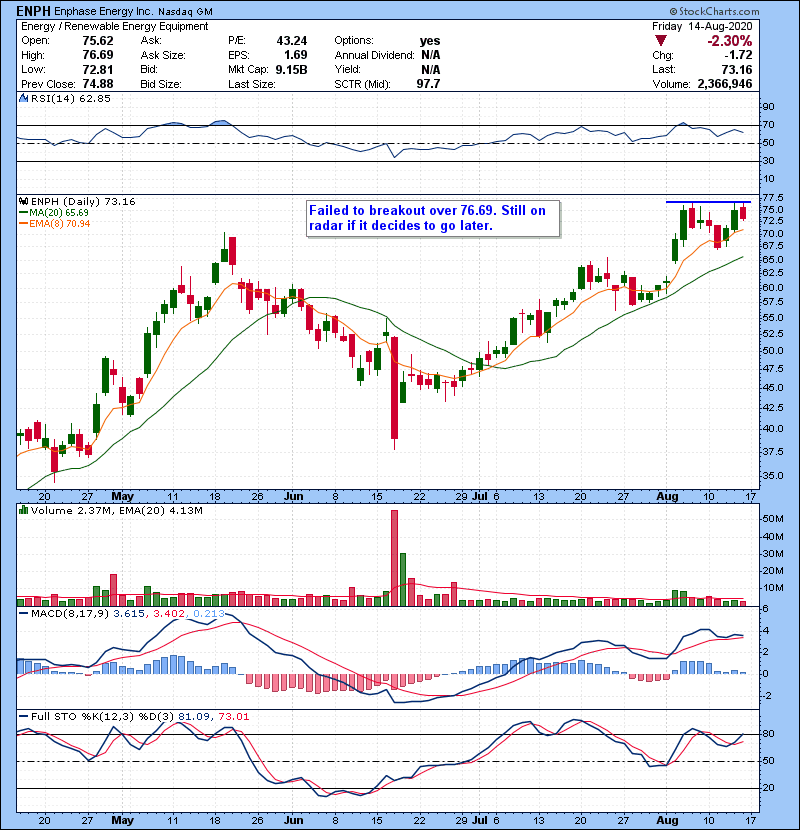Click the EMA(8) 70.94 legend text
The image size is (800, 830).
pos(60,223)
